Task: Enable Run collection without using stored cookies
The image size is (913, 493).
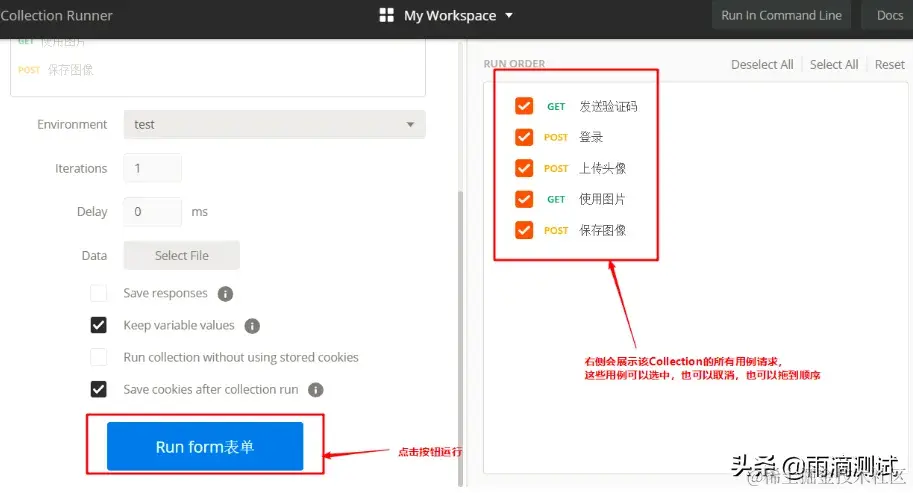Action: (x=98, y=357)
